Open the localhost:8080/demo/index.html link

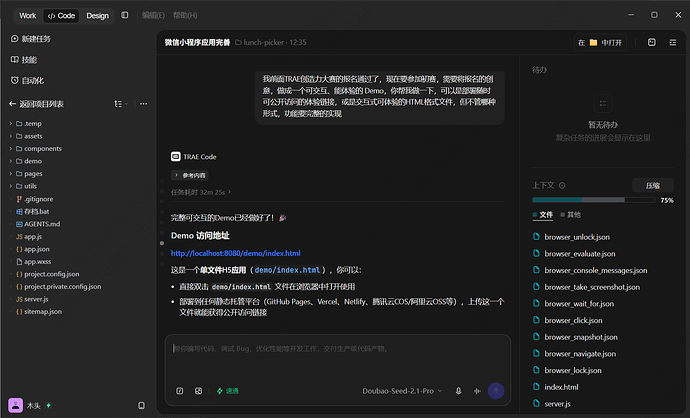235,253
